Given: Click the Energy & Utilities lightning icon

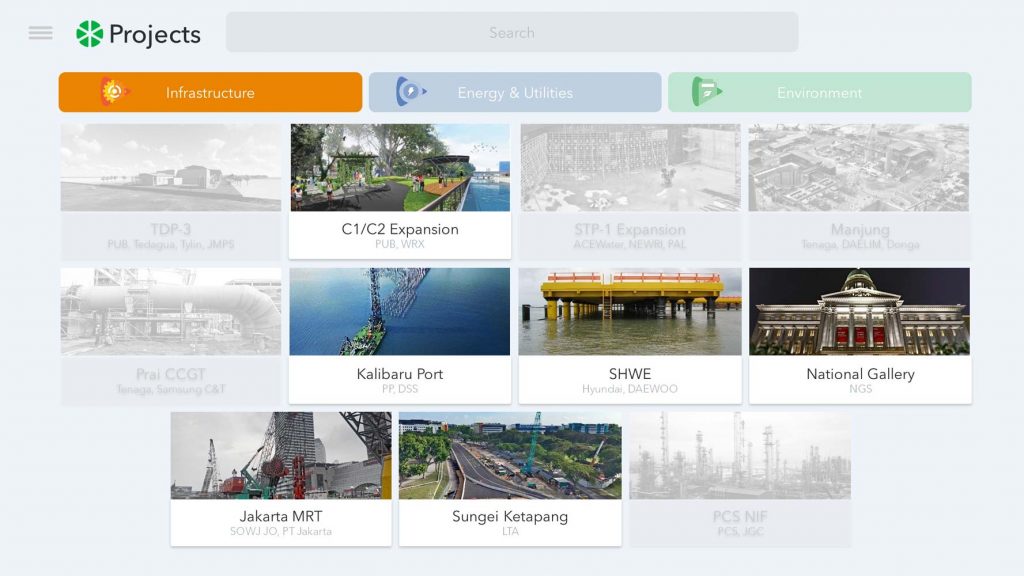Looking at the screenshot, I should pyautogui.click(x=411, y=92).
